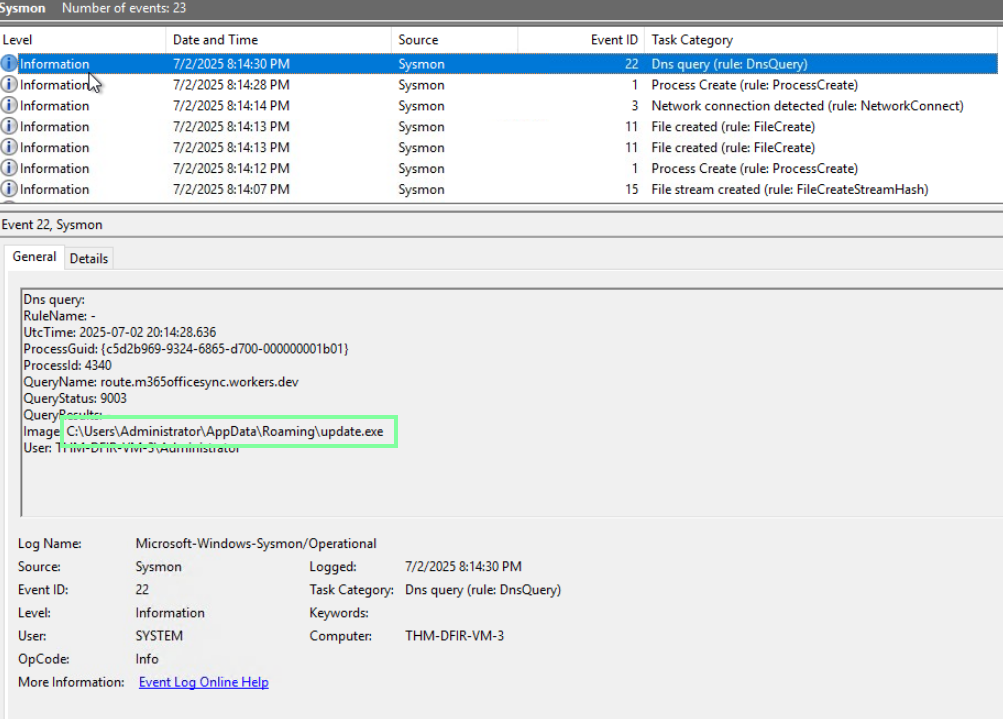Image resolution: width=1003 pixels, height=719 pixels.
Task: Switch to the Details tab
Action: pos(89,258)
